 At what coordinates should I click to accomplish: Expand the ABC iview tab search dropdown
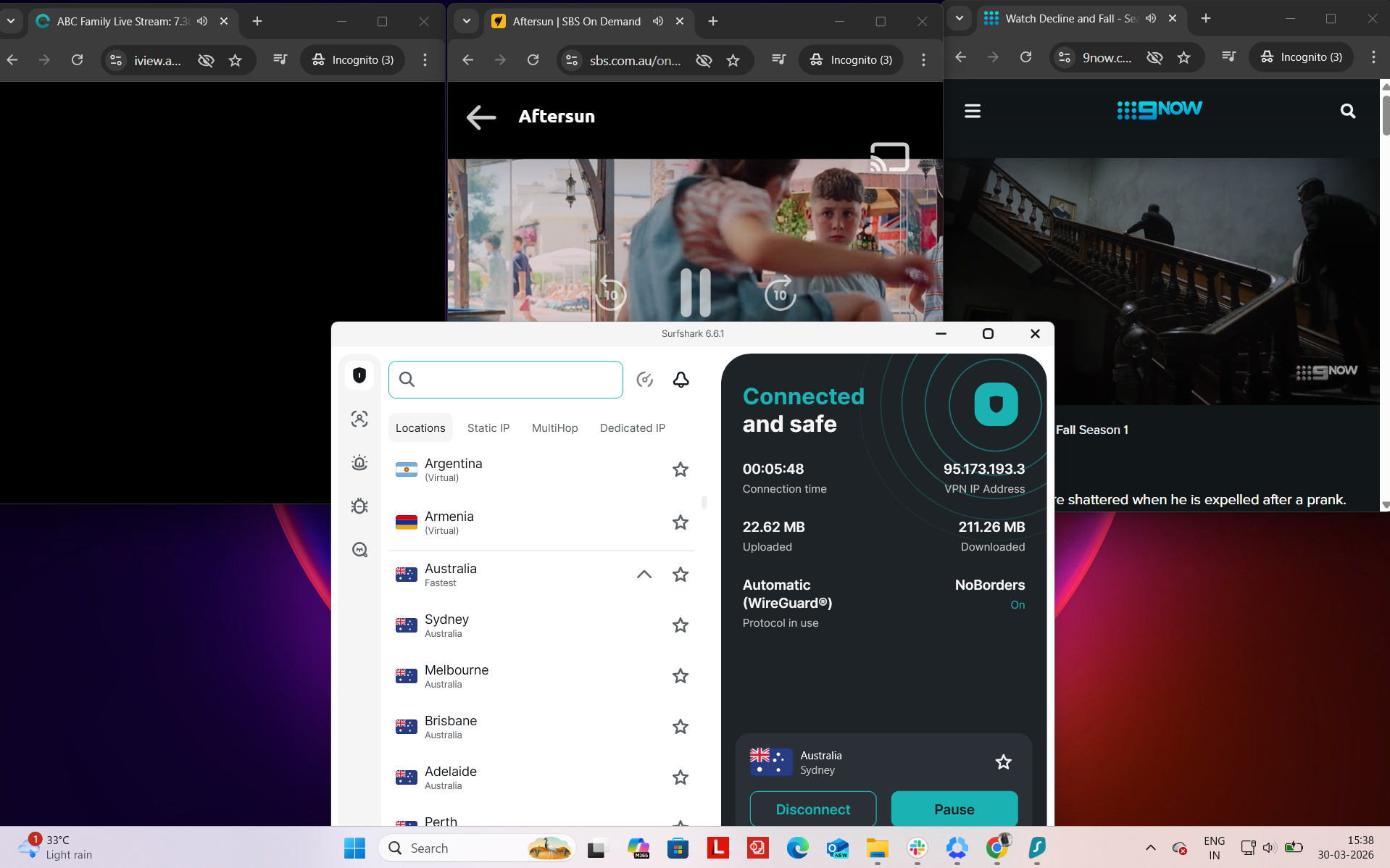point(11,21)
